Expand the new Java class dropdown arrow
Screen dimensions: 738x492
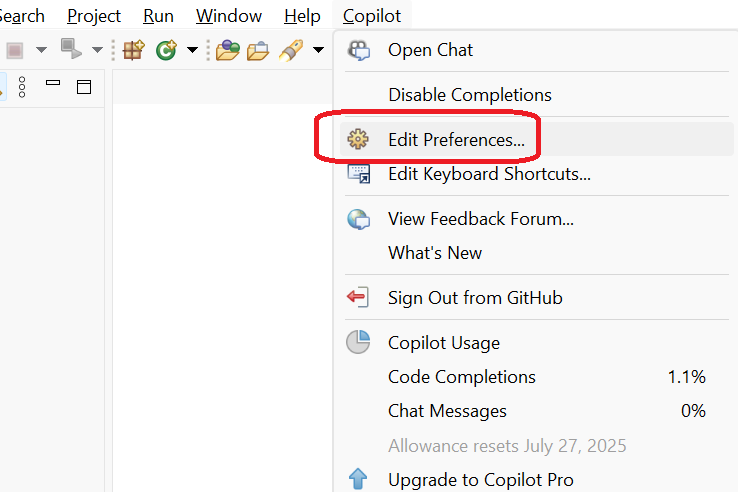point(192,49)
